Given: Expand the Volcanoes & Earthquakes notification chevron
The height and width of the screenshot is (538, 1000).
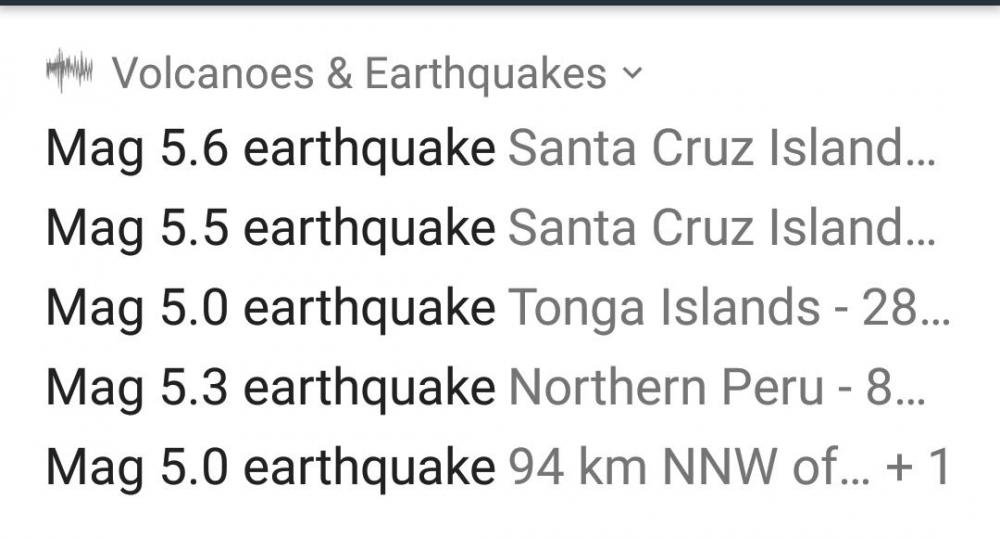Looking at the screenshot, I should pos(630,74).
